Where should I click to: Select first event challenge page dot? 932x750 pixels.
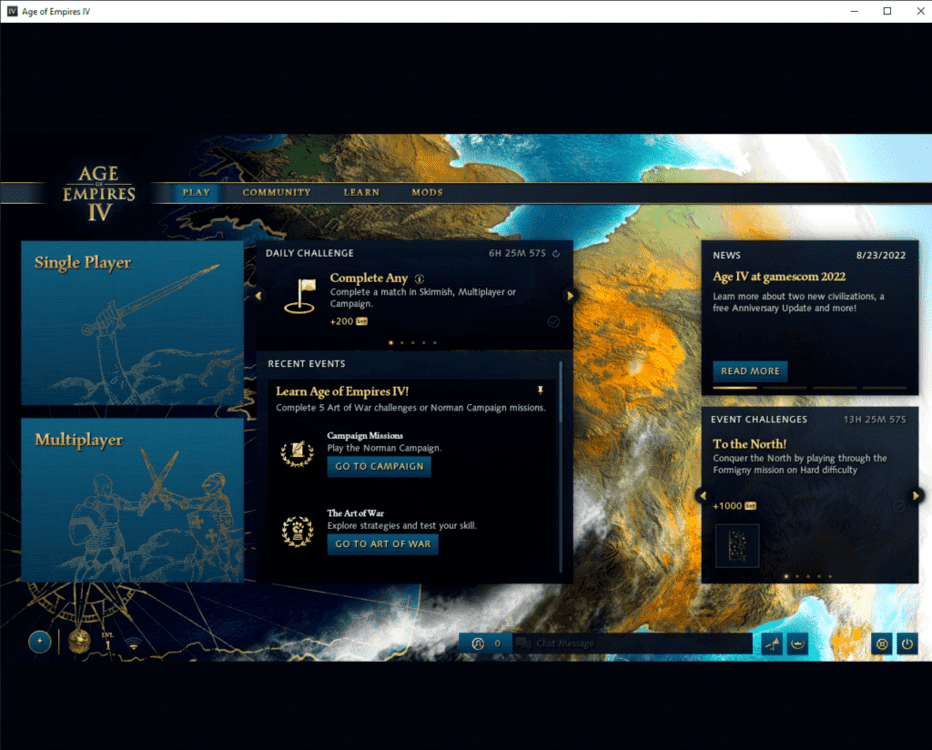tap(786, 576)
